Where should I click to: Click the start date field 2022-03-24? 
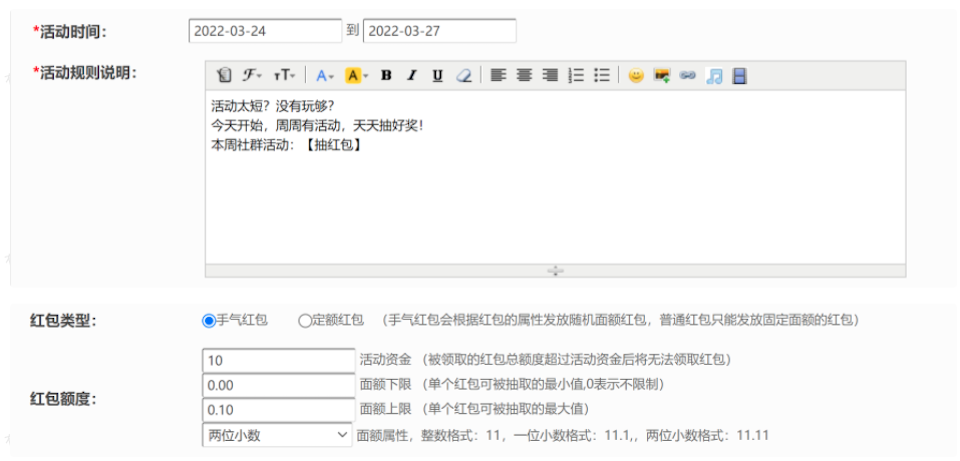coord(265,31)
